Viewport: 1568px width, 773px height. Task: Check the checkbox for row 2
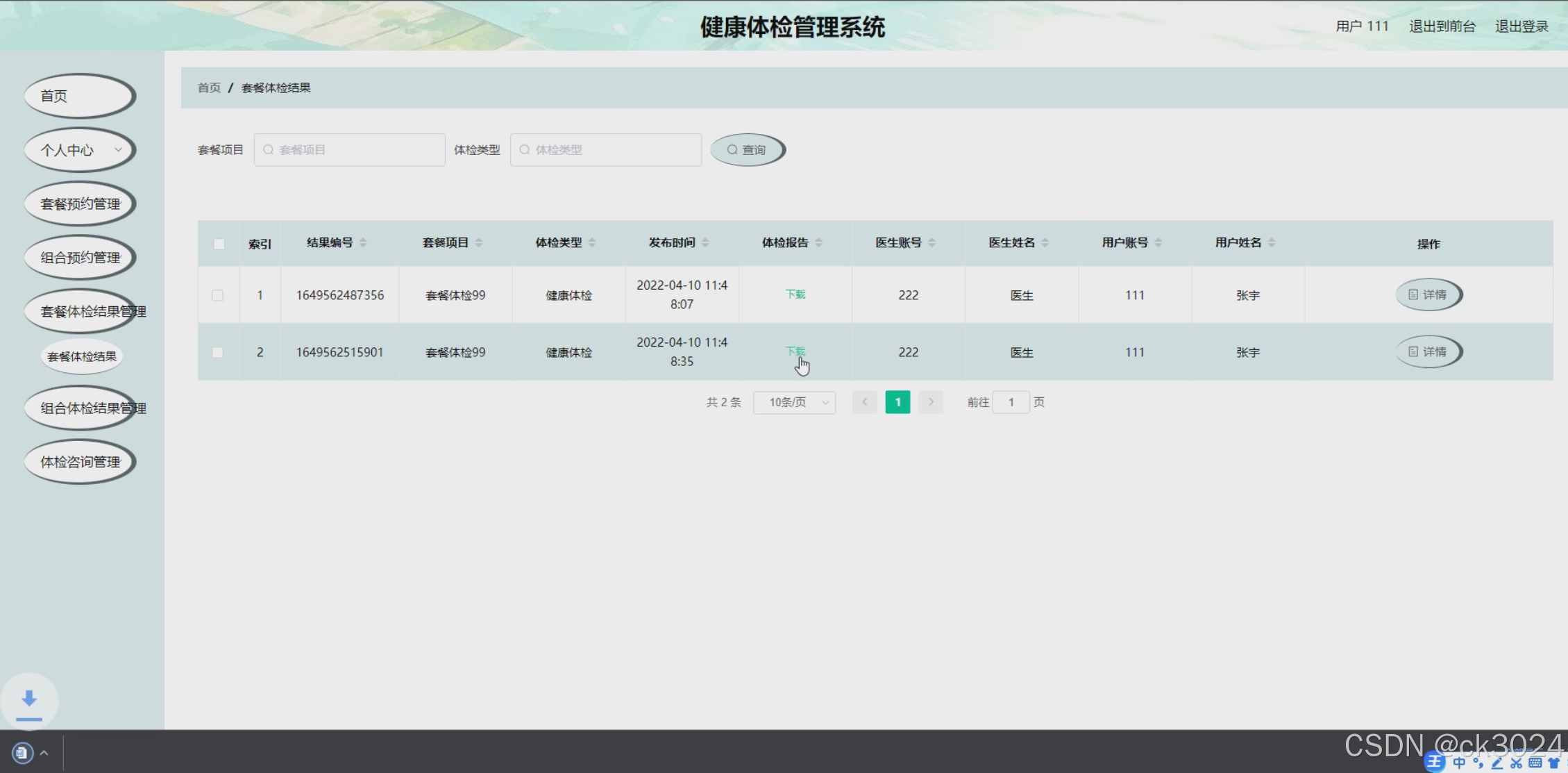pyautogui.click(x=218, y=352)
